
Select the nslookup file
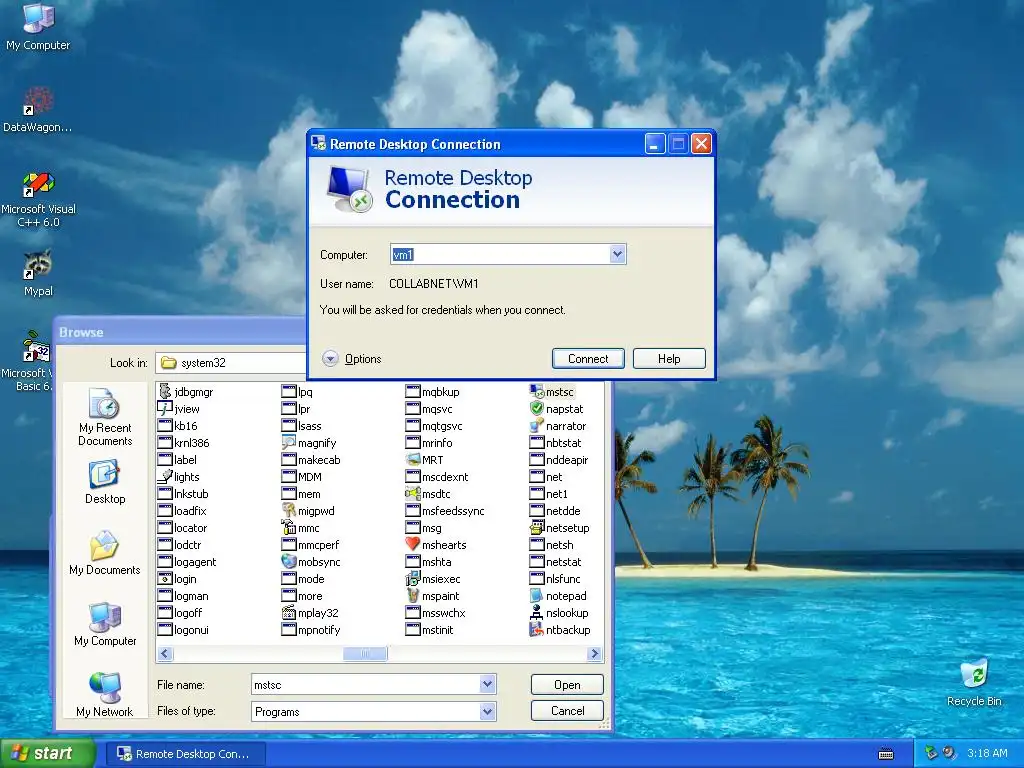(559, 613)
